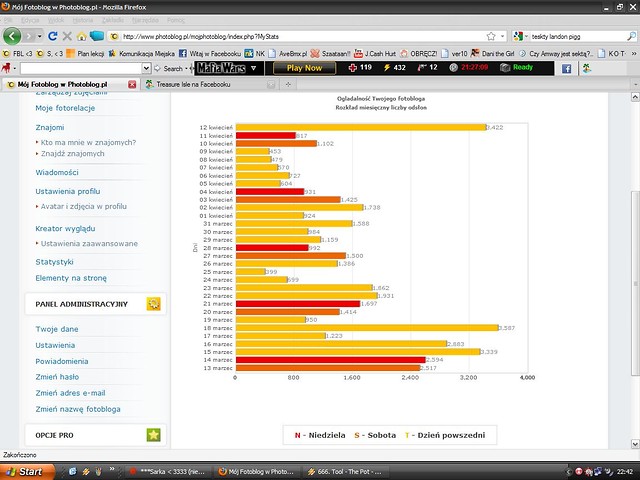Open back-forward history dropdown arrow
The height and width of the screenshot is (480, 640).
40,36
